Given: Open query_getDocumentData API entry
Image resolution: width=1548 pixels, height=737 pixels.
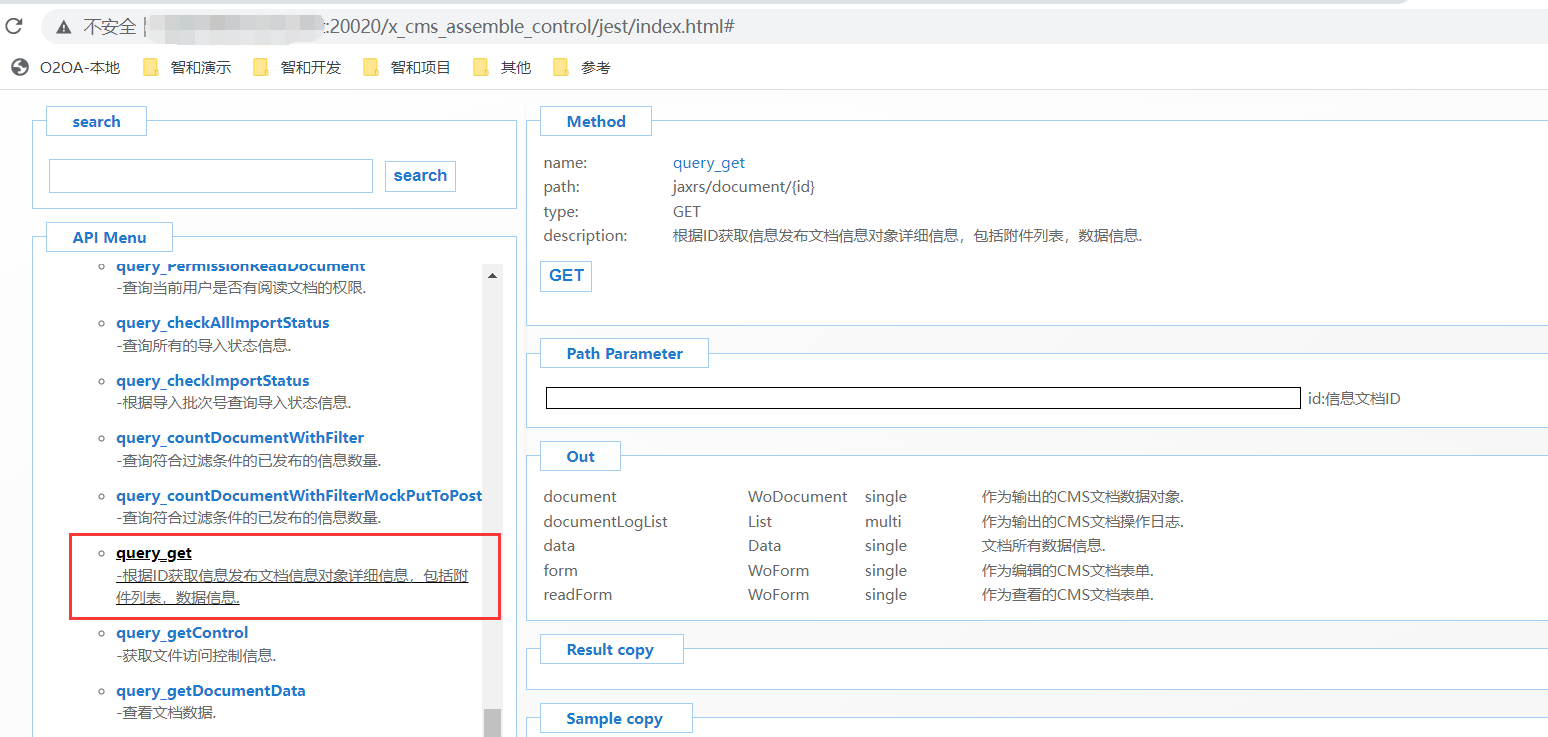Looking at the screenshot, I should [210, 691].
